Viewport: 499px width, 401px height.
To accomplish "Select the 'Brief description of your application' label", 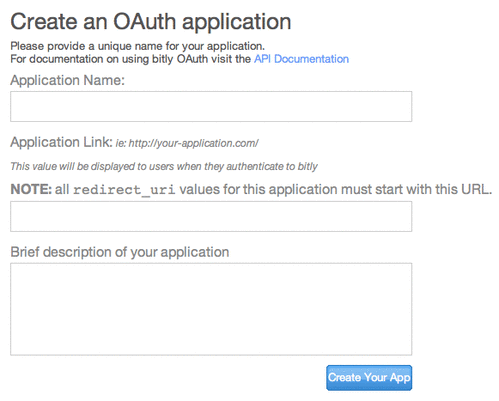I will pyautogui.click(x=120, y=252).
